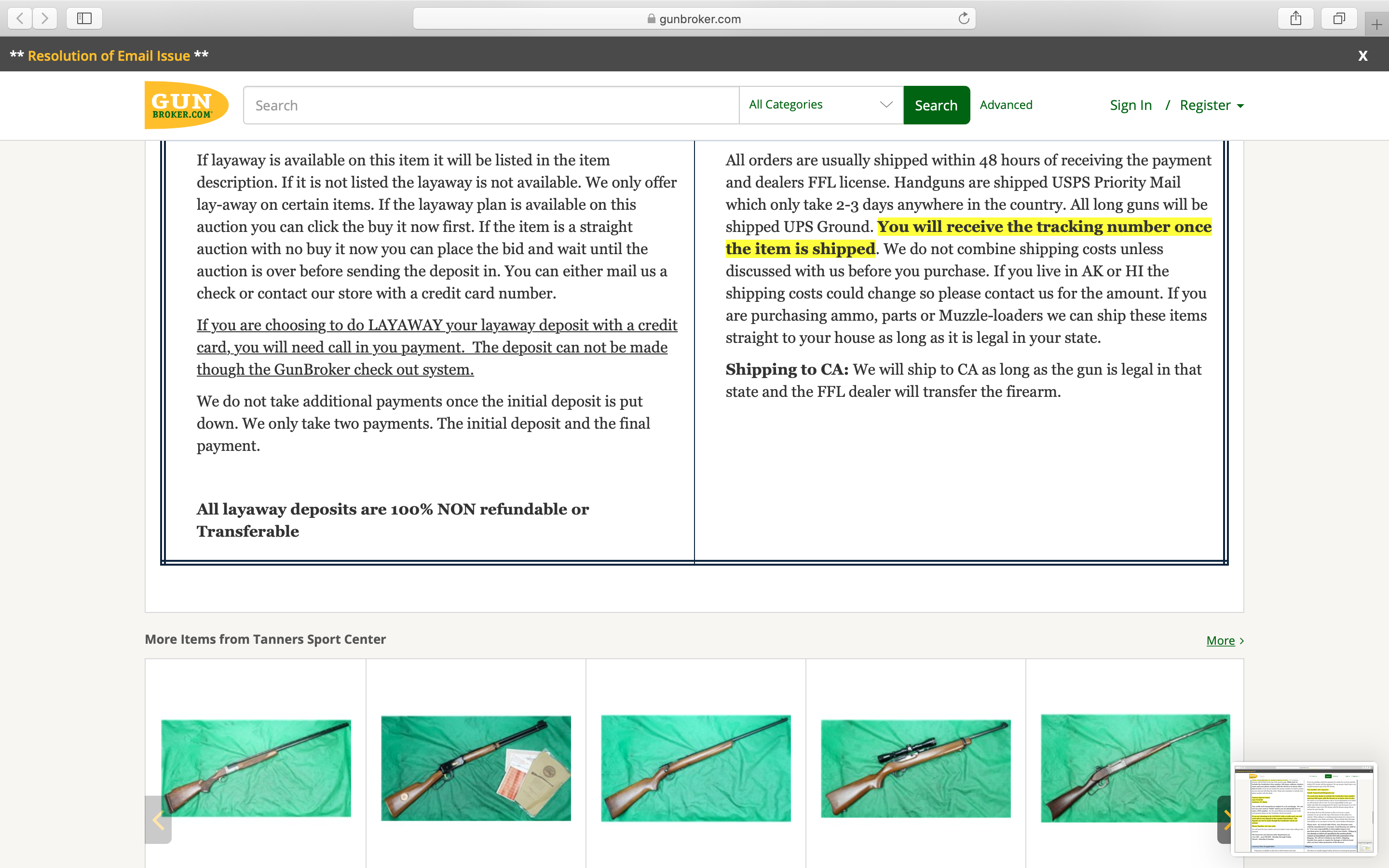The image size is (1389, 868).
Task: Open the Safari share icon
Action: pos(1295,18)
